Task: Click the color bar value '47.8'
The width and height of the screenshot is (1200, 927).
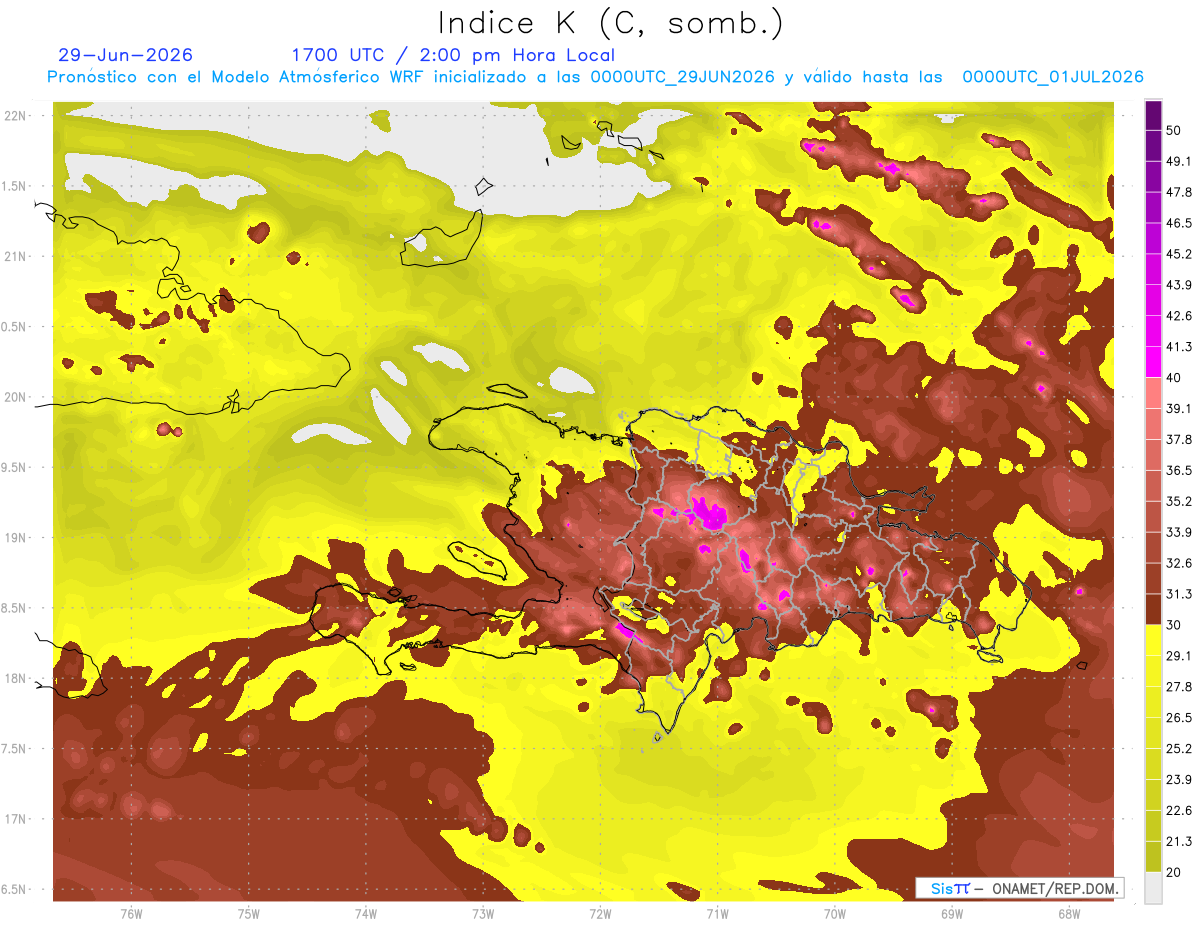Action: (1178, 192)
